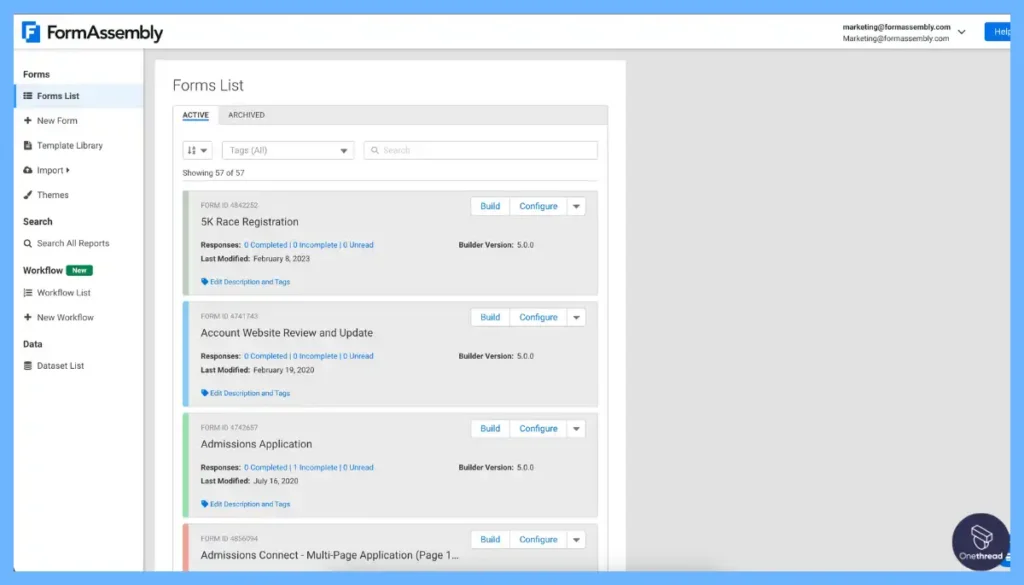The image size is (1024, 585).
Task: Click the Admissions Connect Multi-Page Application title
Action: point(329,556)
